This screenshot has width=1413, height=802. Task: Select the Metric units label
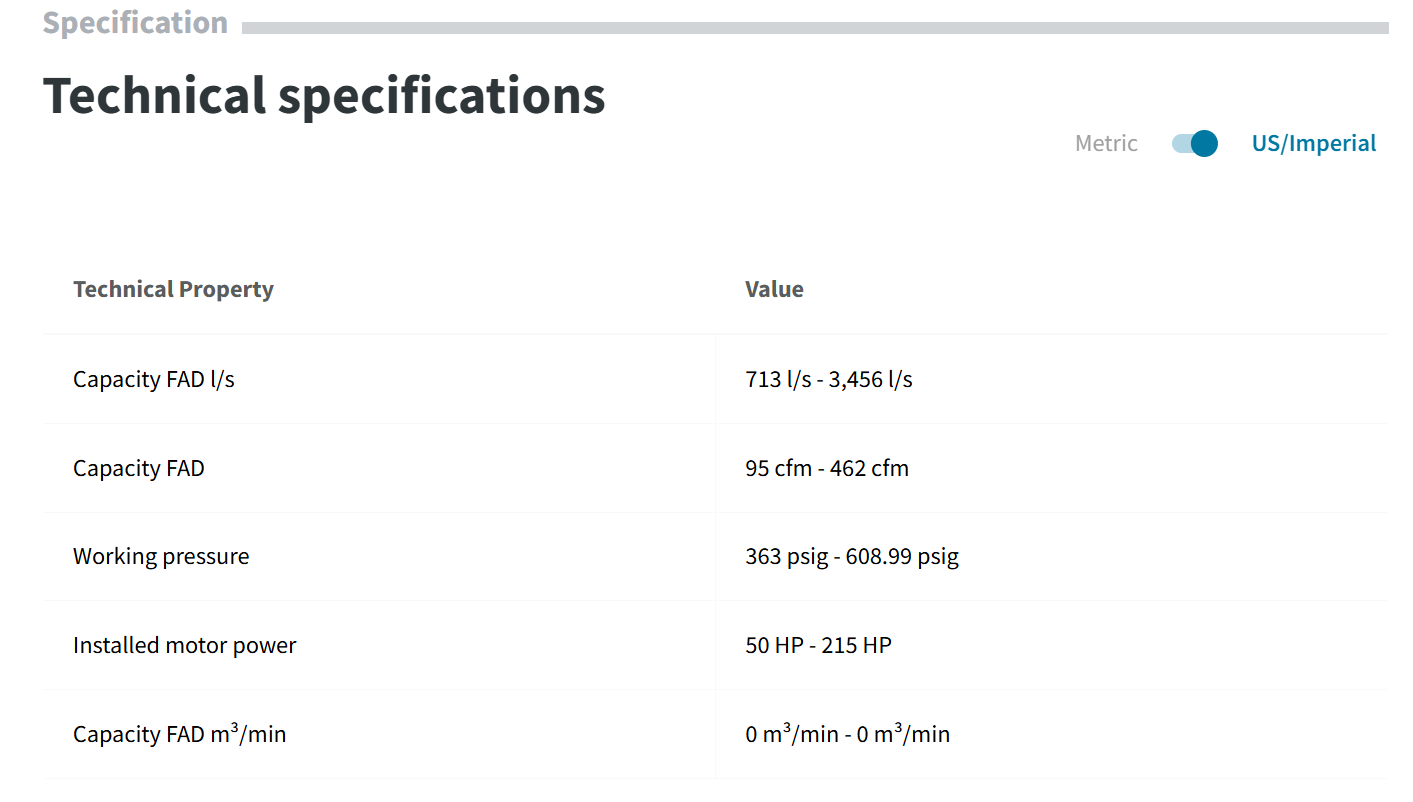click(x=1106, y=144)
